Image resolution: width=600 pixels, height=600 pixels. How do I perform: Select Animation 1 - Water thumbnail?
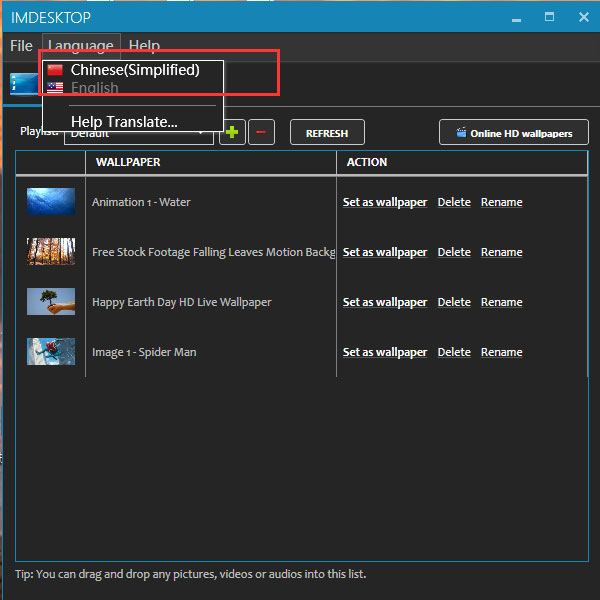click(x=51, y=201)
